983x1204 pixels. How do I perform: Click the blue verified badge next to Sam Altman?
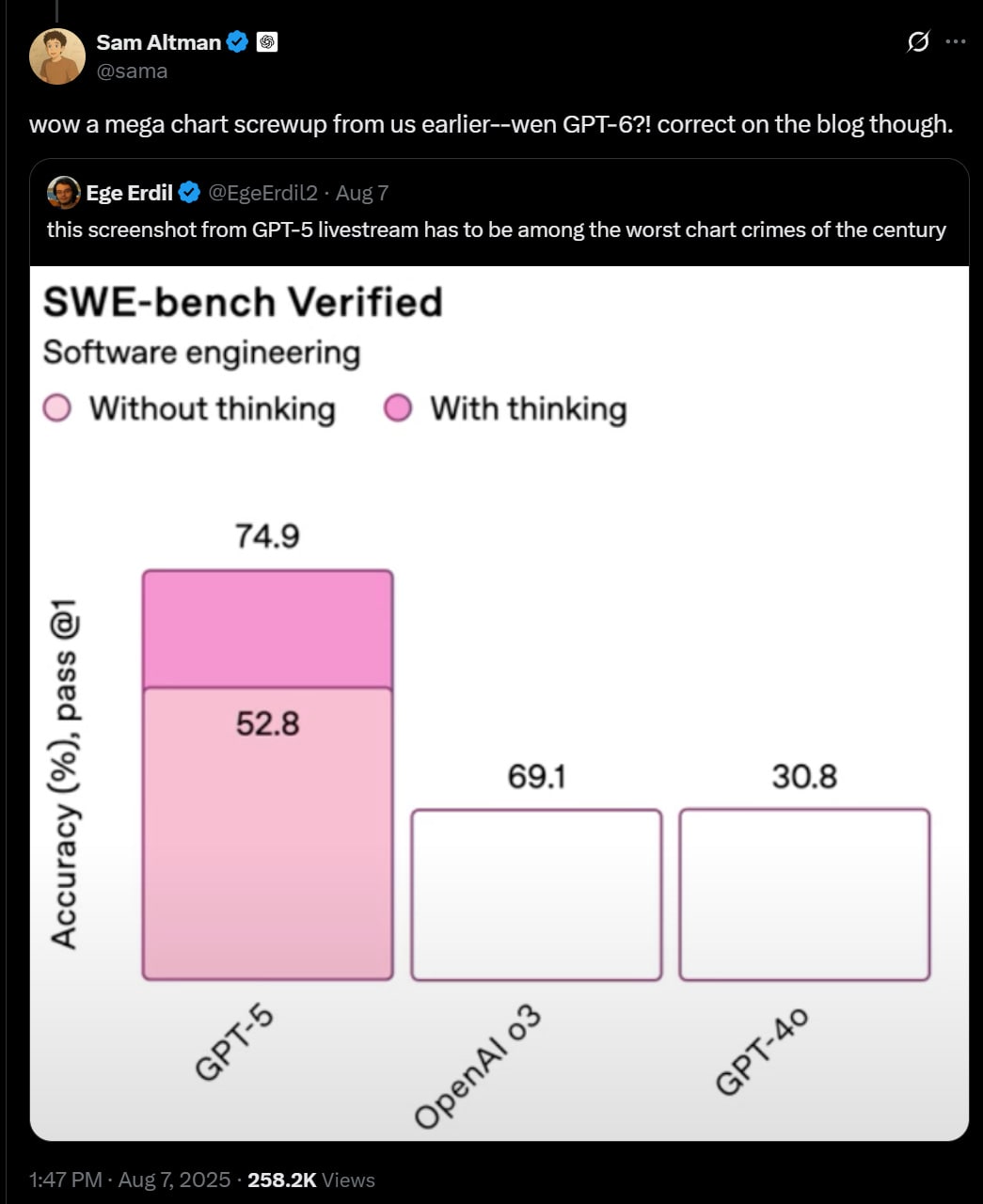(239, 42)
